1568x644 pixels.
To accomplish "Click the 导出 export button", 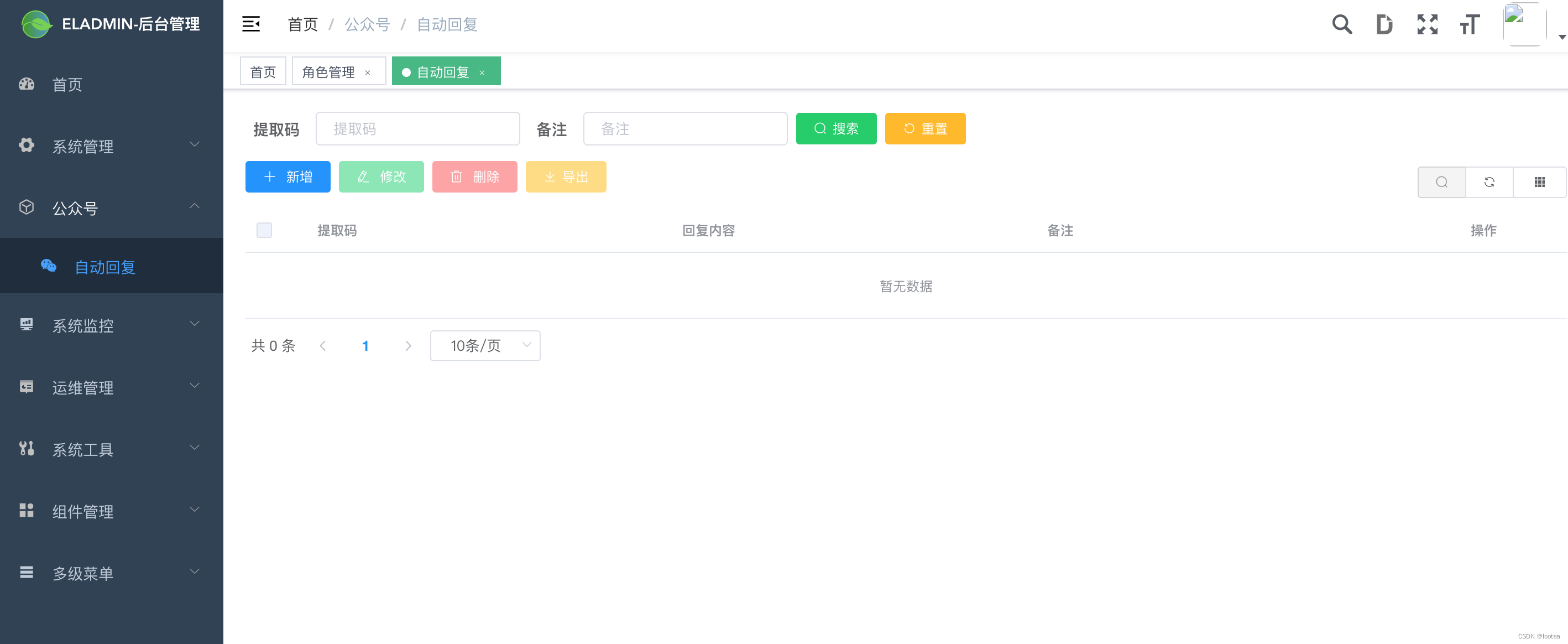I will coord(566,176).
